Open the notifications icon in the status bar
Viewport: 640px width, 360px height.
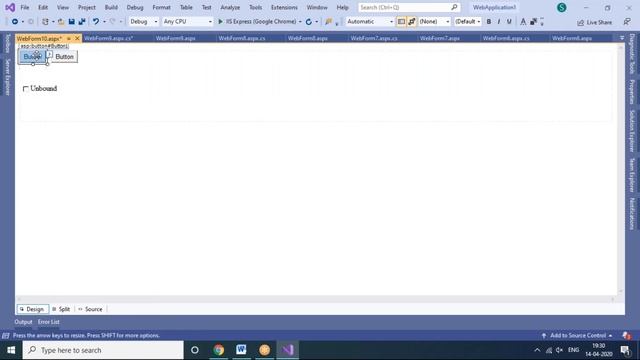coord(627,336)
